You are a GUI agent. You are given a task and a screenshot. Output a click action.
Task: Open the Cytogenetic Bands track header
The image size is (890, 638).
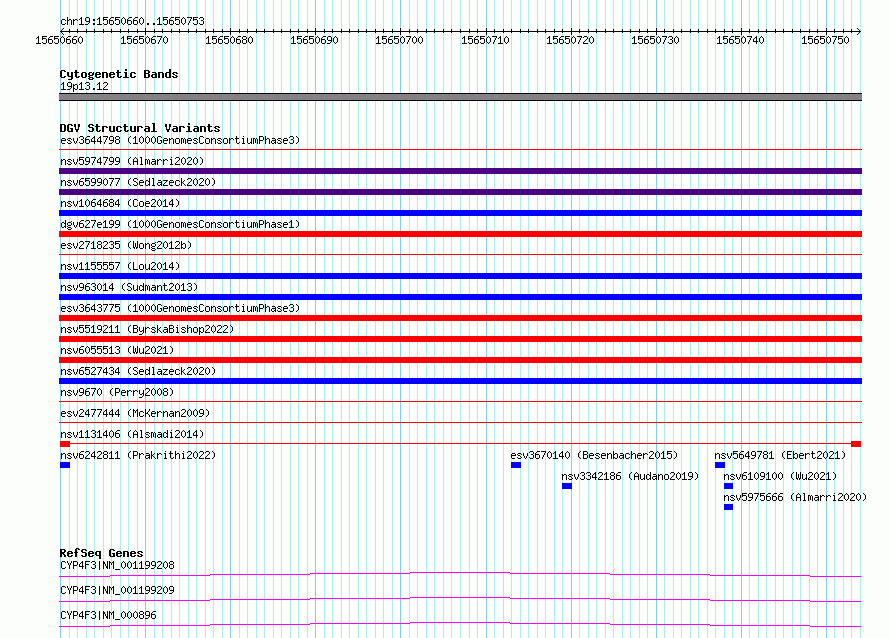(x=119, y=74)
